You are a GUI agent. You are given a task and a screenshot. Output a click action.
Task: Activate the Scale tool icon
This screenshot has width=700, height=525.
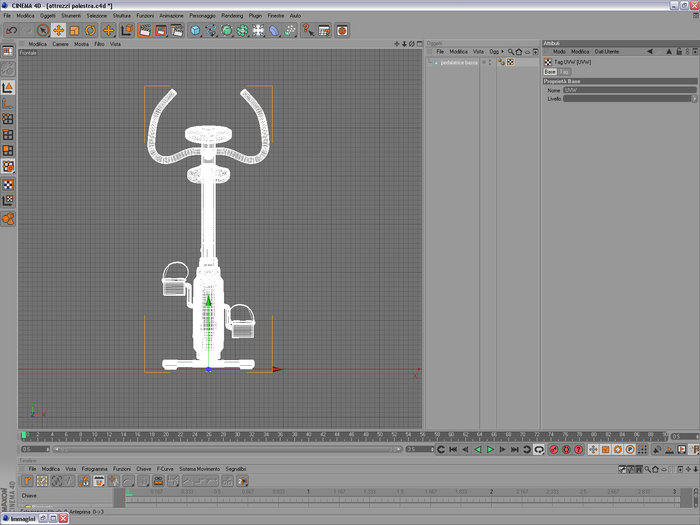74,30
